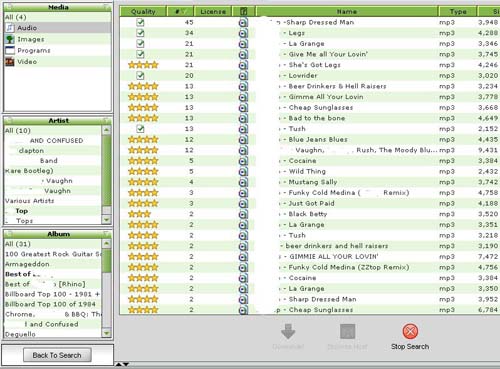Click the file icon on Just Got Paid row

point(243,204)
